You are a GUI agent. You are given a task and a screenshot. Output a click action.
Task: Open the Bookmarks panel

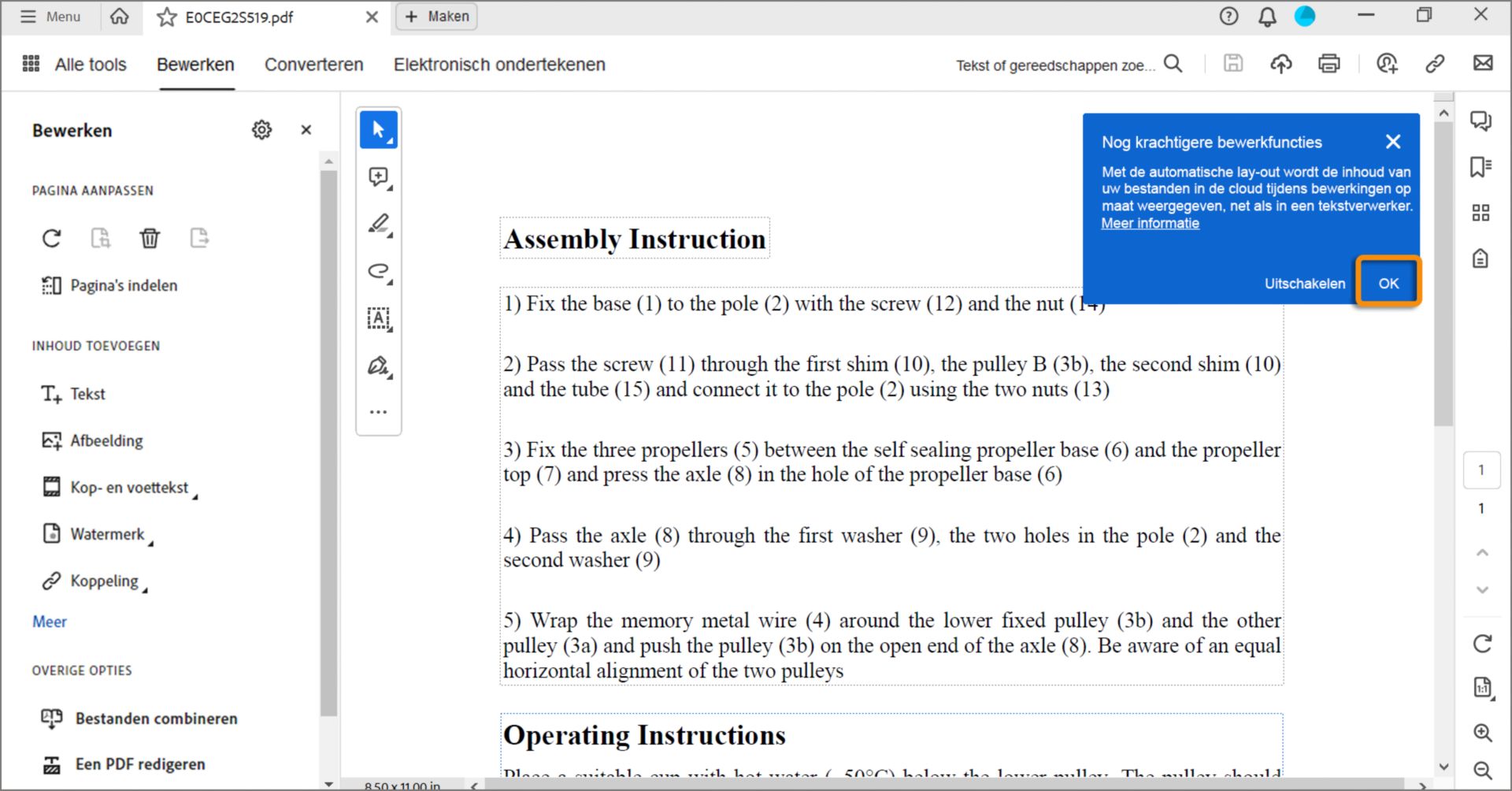[1481, 166]
